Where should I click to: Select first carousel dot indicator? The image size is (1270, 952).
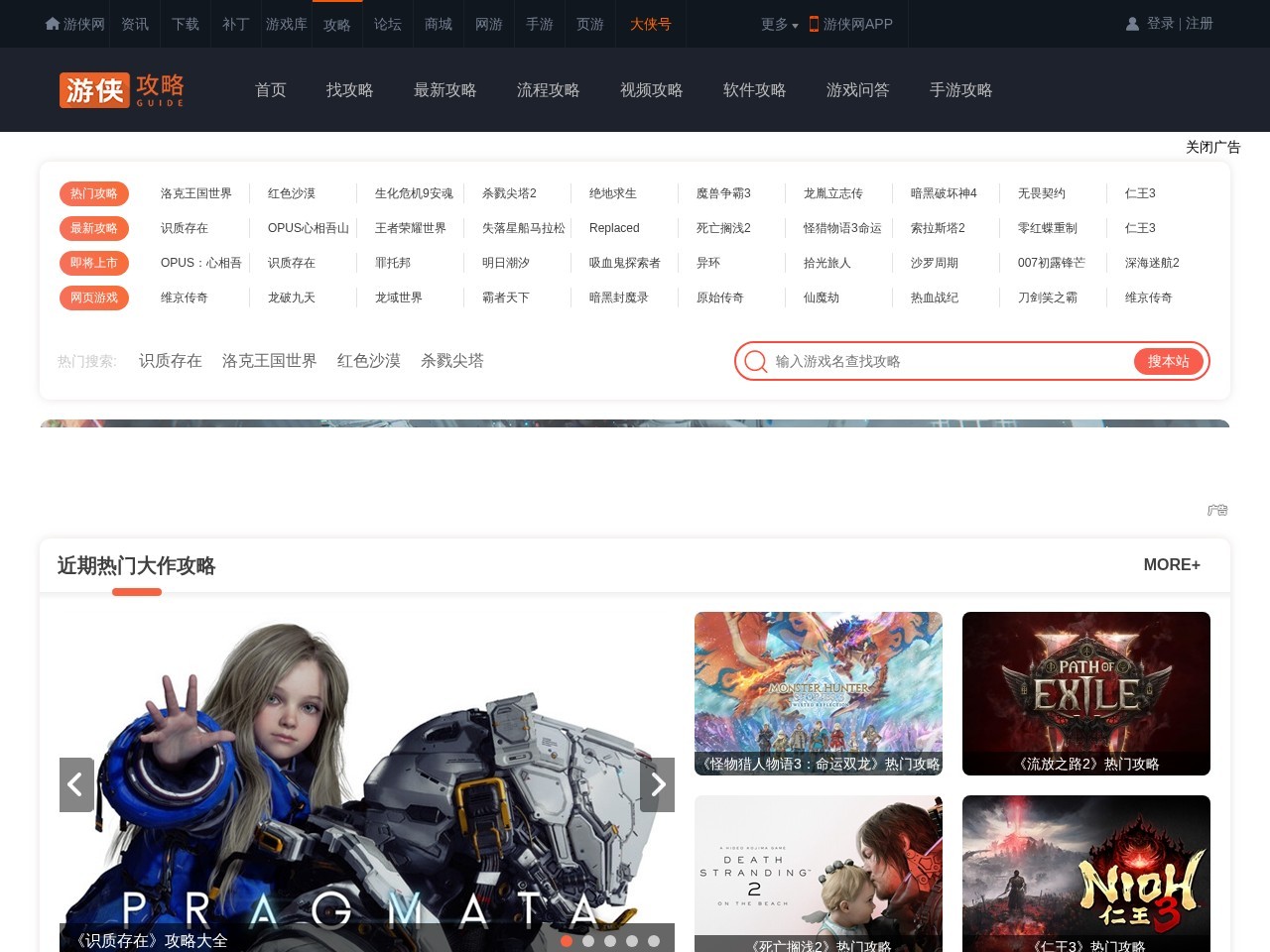click(567, 941)
